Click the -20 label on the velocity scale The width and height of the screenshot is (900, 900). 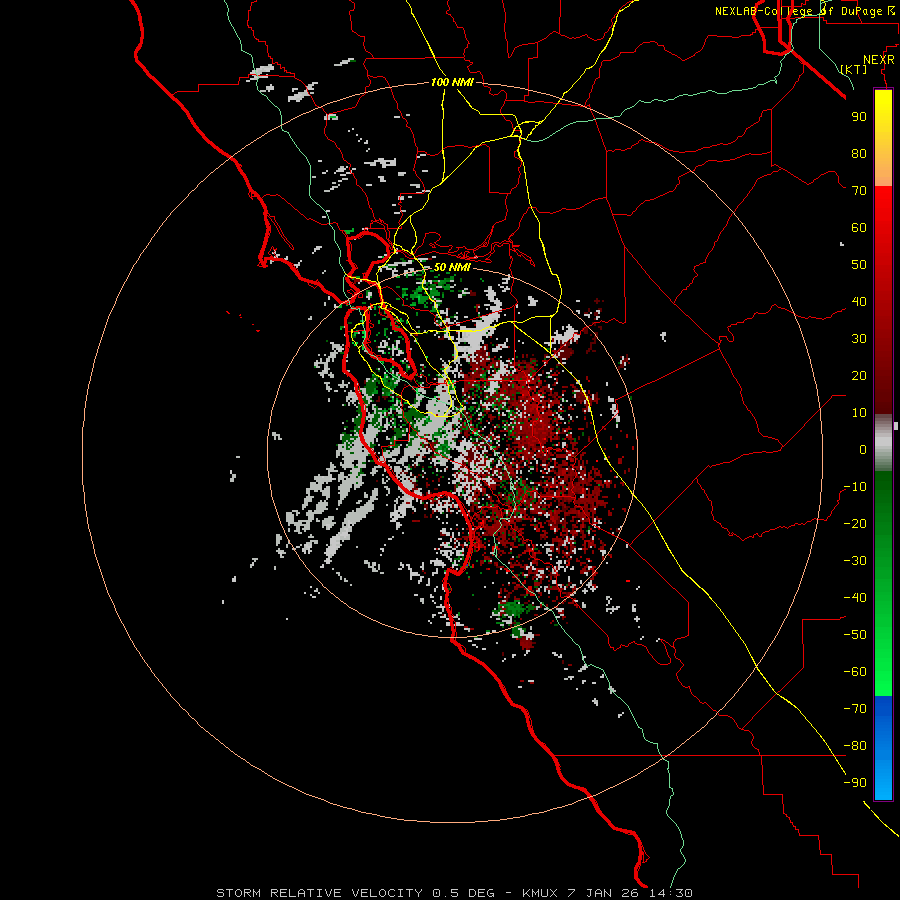click(855, 524)
